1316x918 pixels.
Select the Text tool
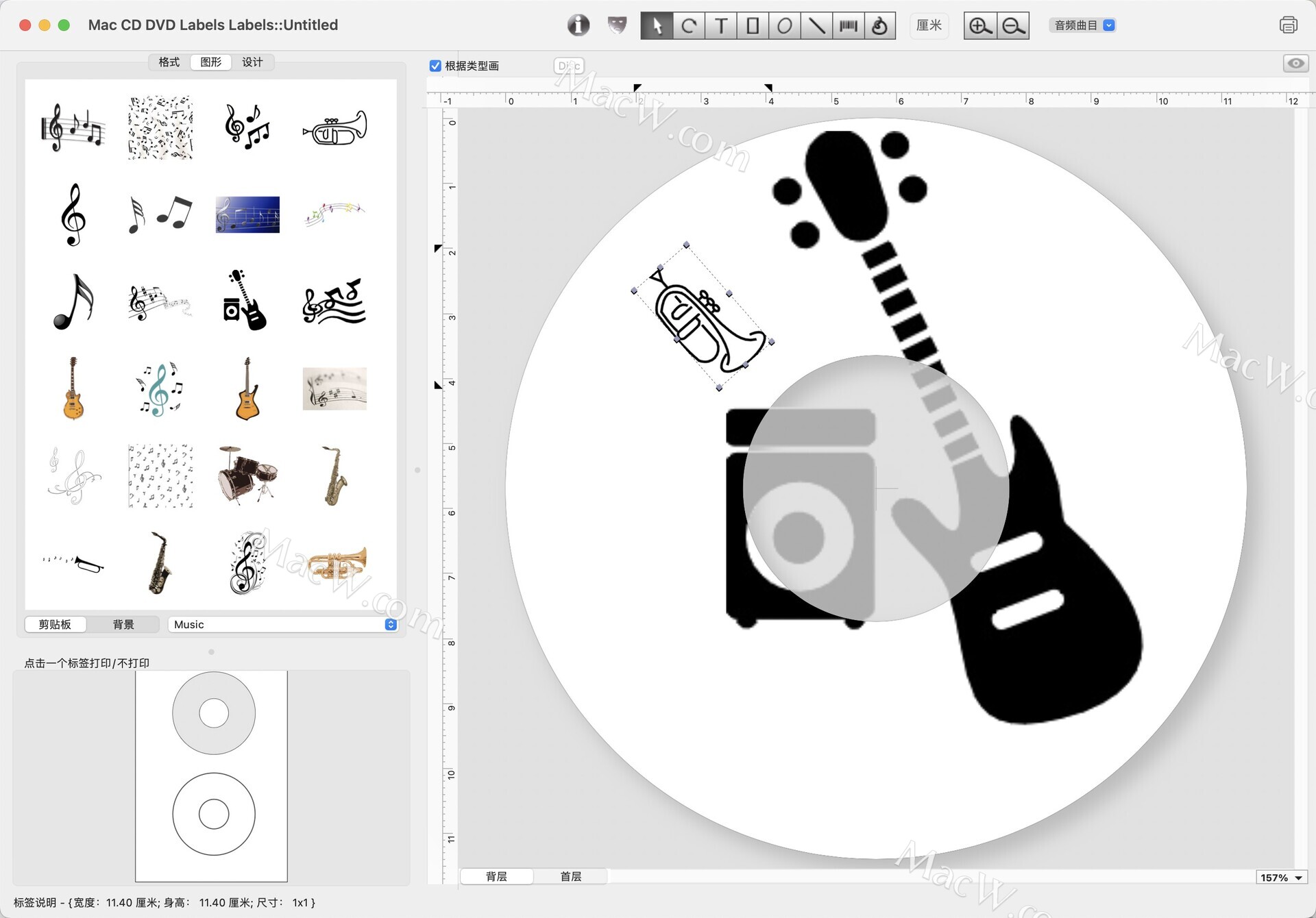tap(721, 26)
